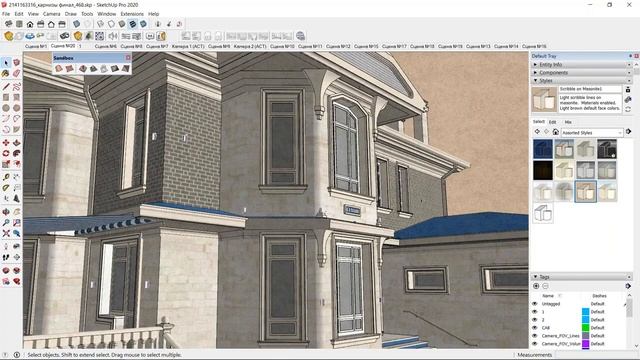
Task: Close the Sandbox toolbar
Action: pos(128,58)
